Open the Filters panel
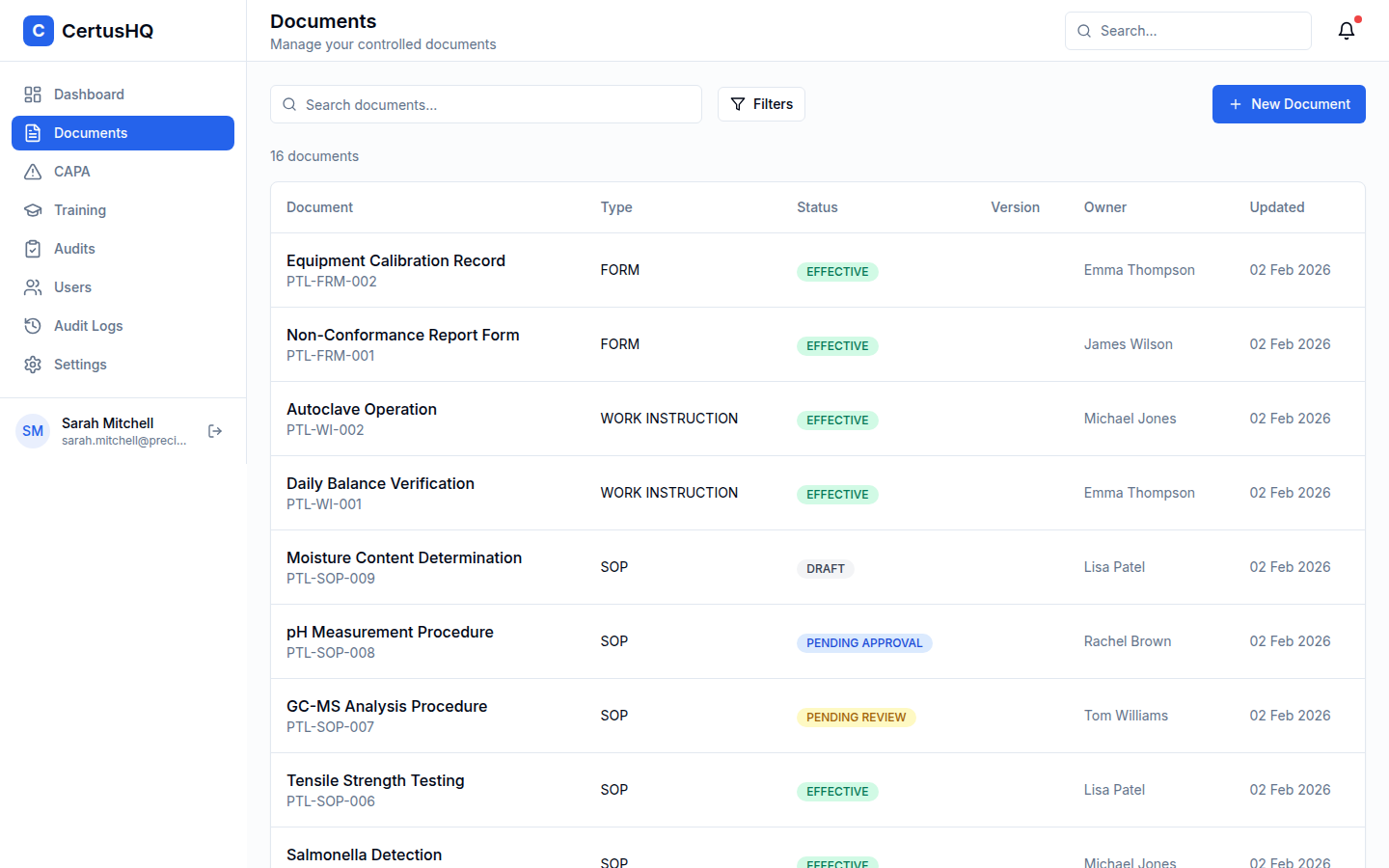This screenshot has height=868, width=1389. click(761, 104)
